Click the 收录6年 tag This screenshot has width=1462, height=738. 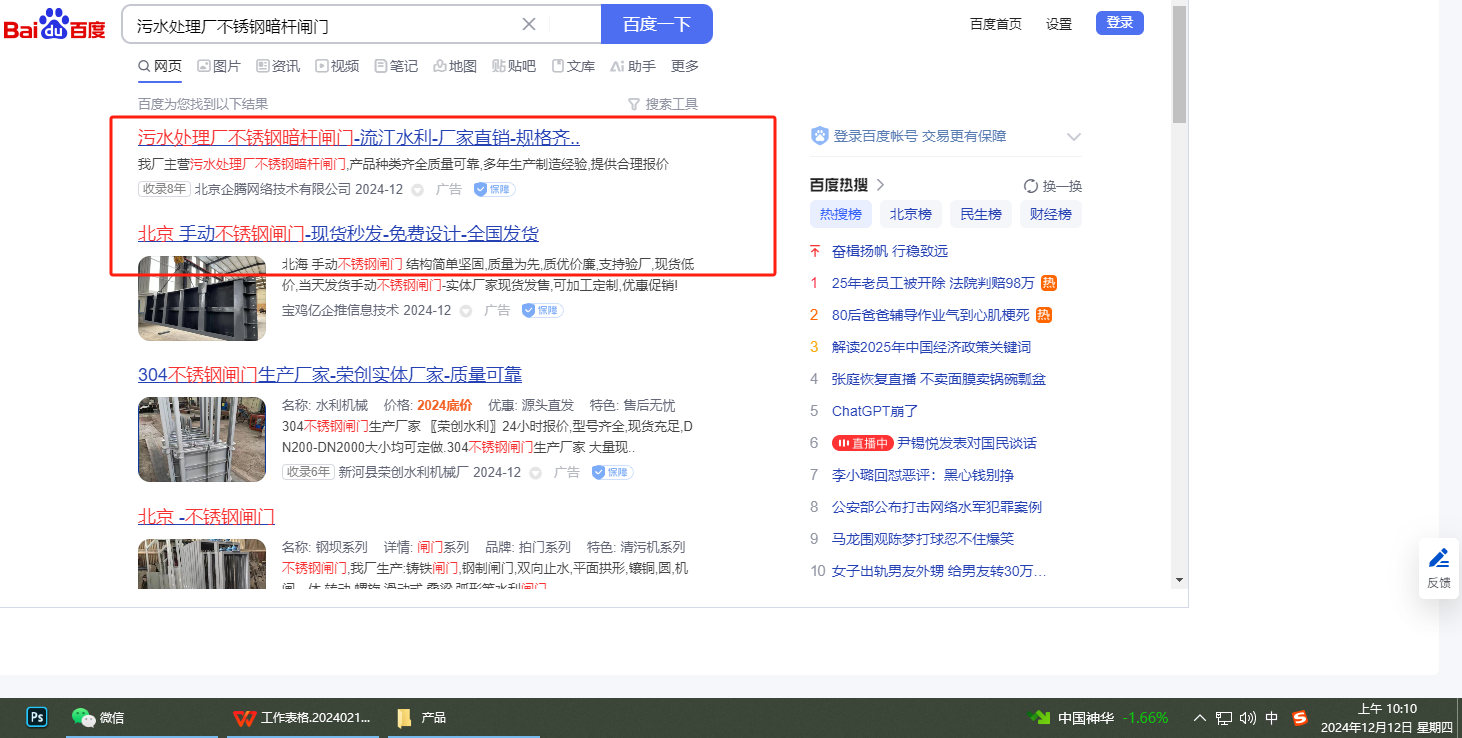[308, 472]
